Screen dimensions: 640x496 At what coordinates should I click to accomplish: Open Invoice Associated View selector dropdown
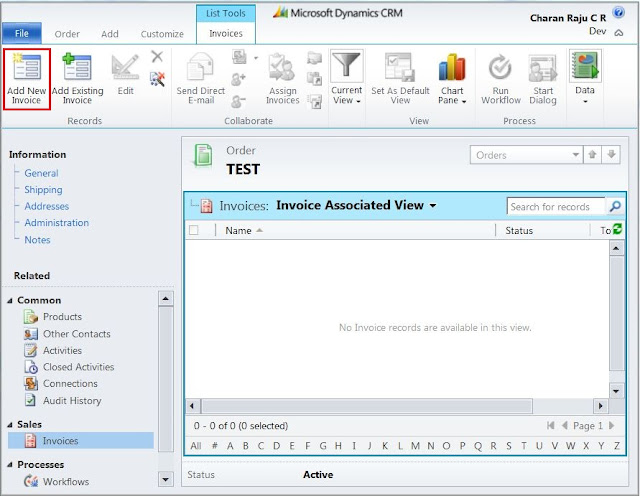(433, 206)
